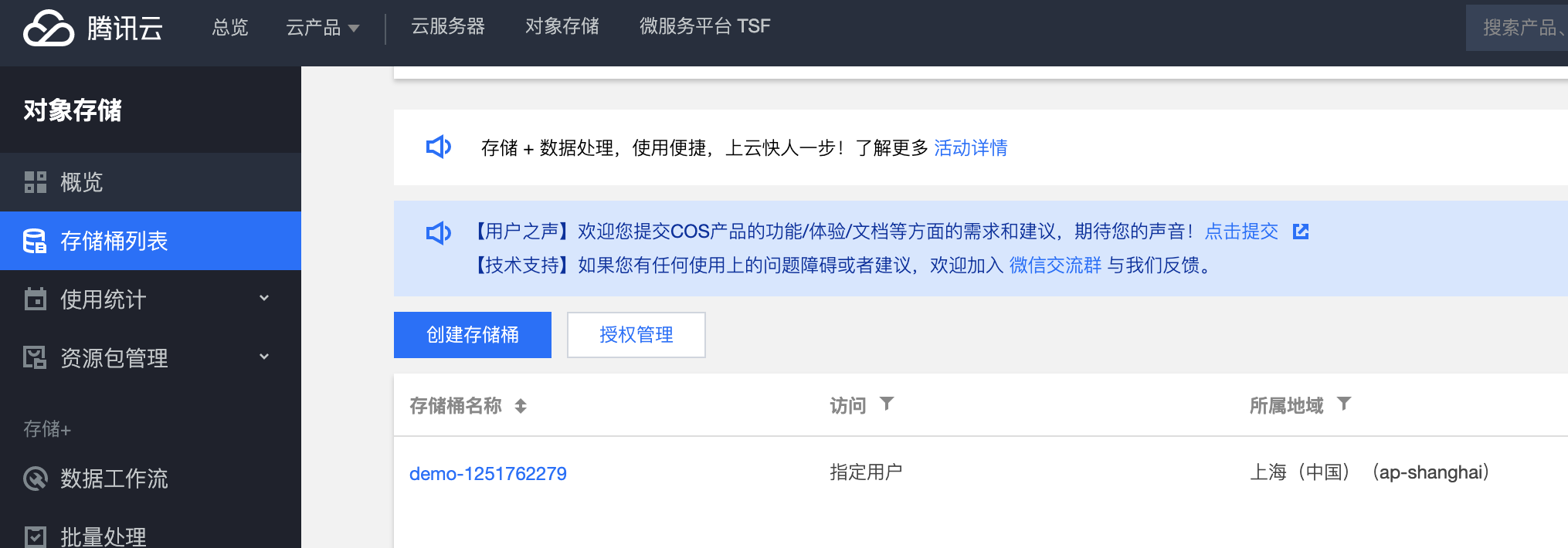Open 概览 sidebar item
Image resolution: width=1568 pixels, height=548 pixels.
(x=151, y=182)
